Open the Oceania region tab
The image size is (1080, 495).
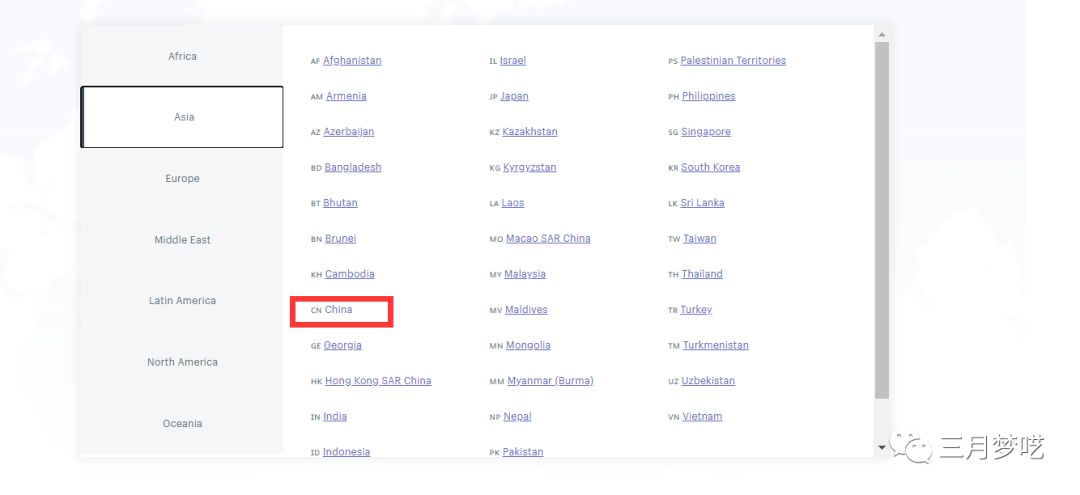pyautogui.click(x=182, y=424)
